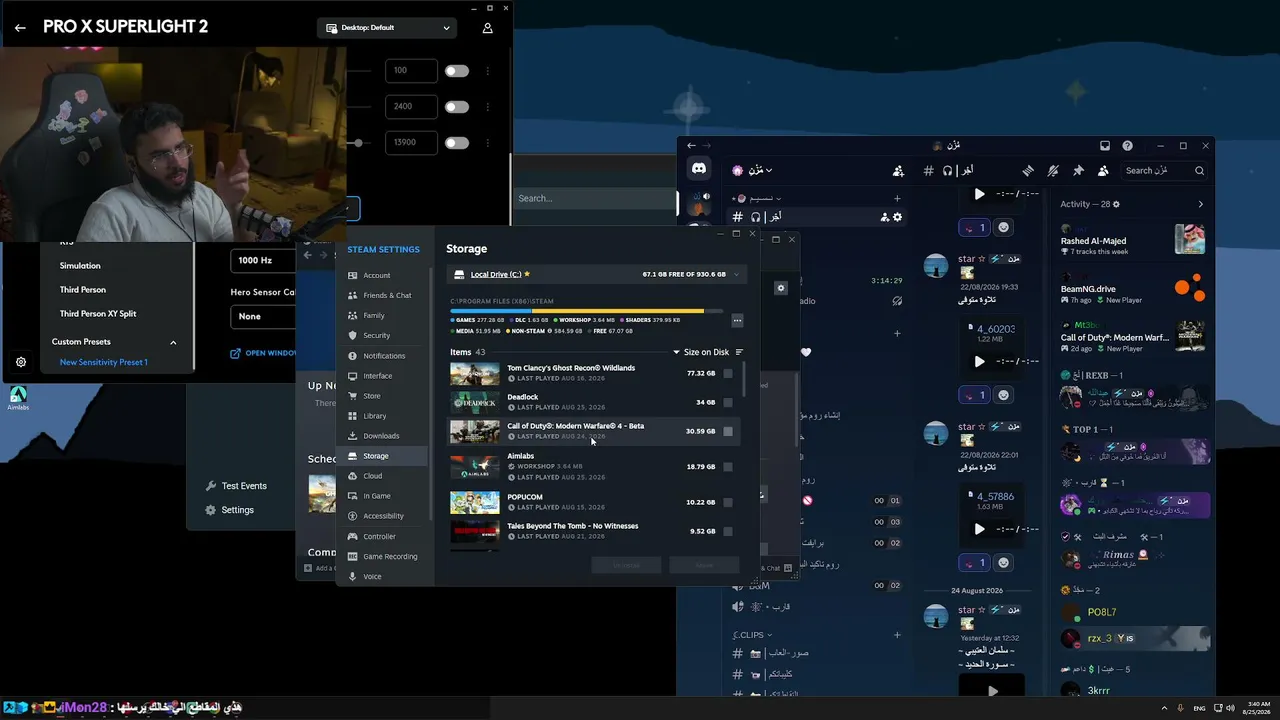Show pinned messages in Discord
This screenshot has width=1280, height=720.
coord(1078,171)
